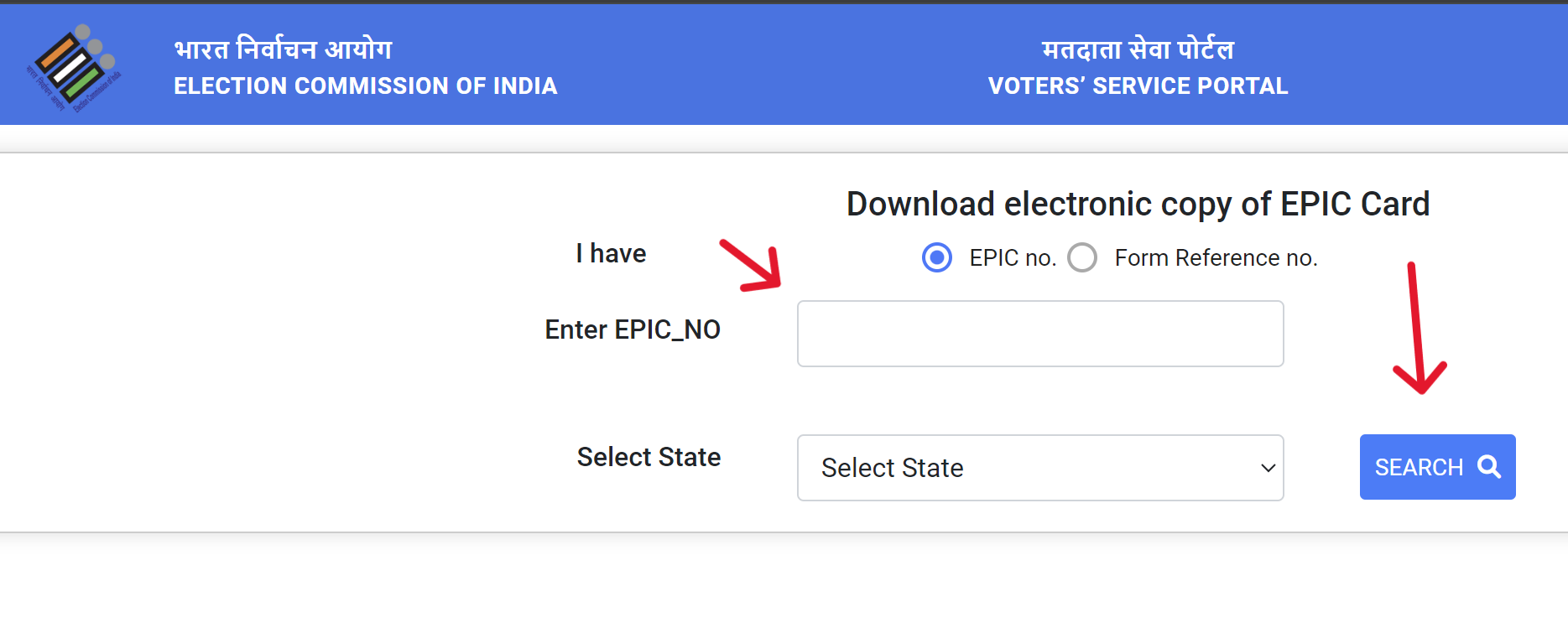Click the Enter EPIC_NO label text
This screenshot has width=1568, height=638.
(x=633, y=329)
